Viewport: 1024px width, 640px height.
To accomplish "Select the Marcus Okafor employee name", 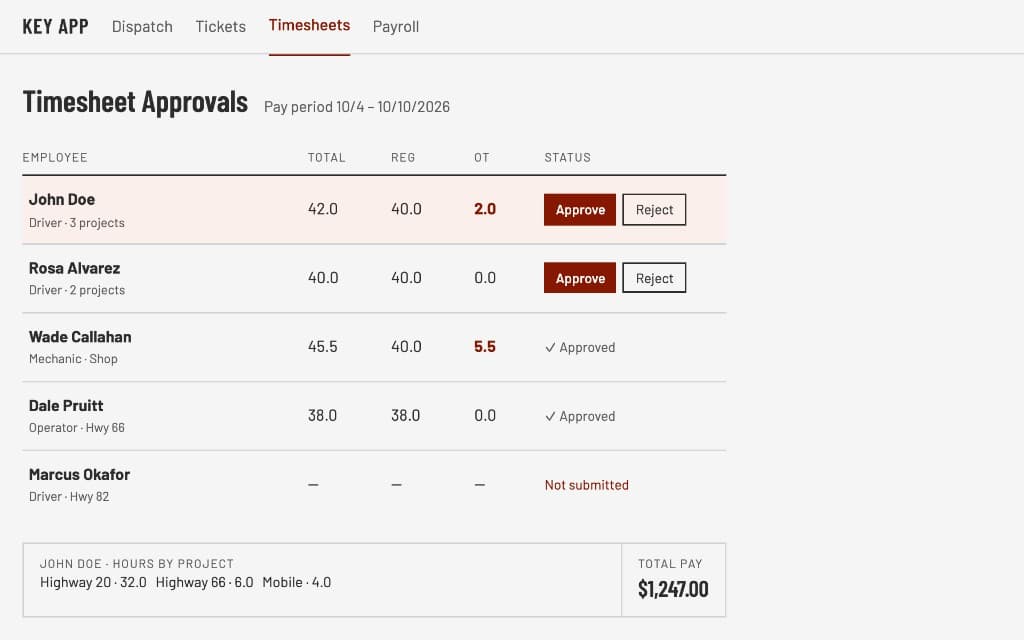I will 79,475.
